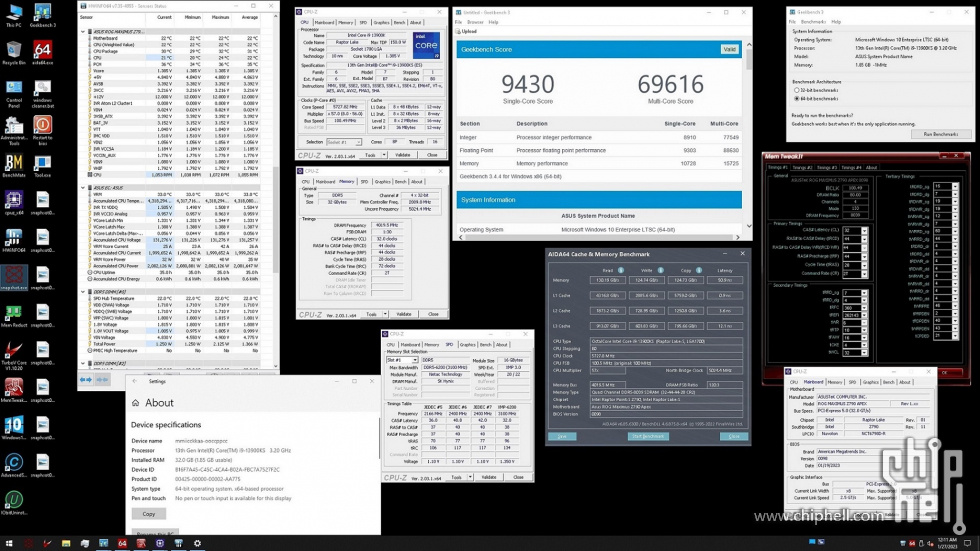980x551 pixels.
Task: Open Settings gear on the taskbar
Action: pos(198,544)
